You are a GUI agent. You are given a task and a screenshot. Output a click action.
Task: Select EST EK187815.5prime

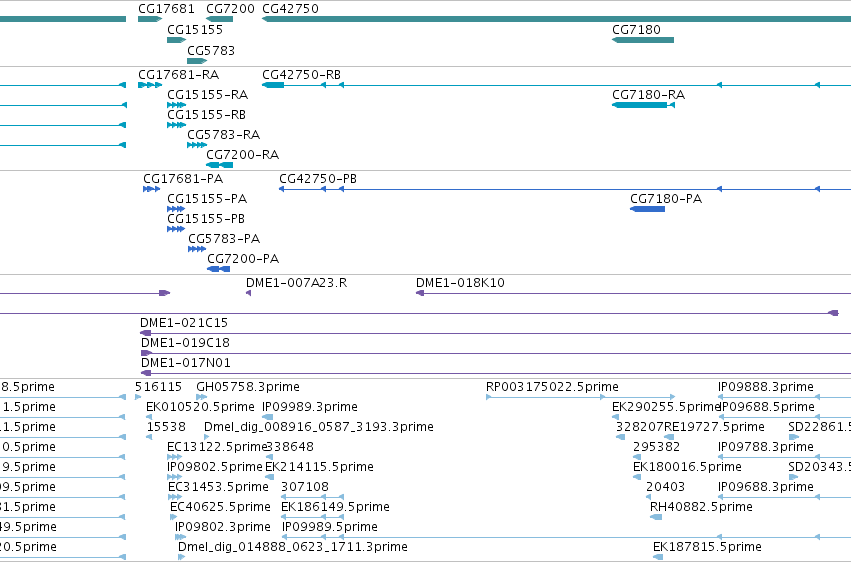click(x=658, y=558)
